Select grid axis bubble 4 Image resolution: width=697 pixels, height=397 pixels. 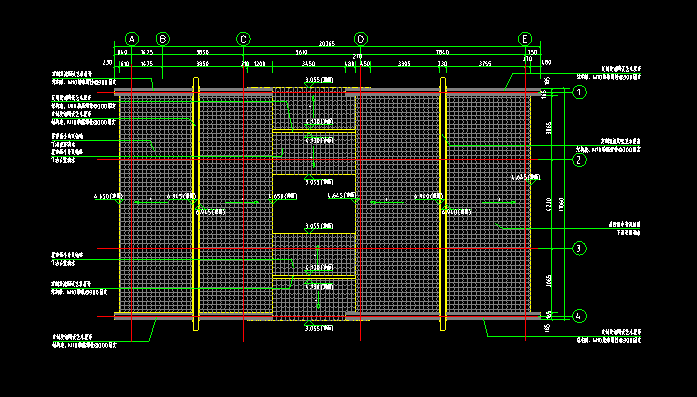point(579,316)
